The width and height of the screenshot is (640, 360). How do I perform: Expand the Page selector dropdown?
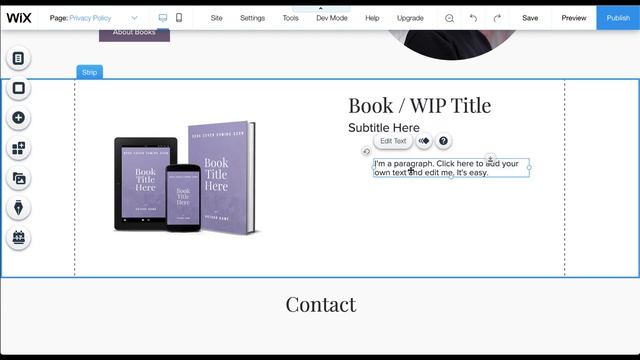[134, 18]
